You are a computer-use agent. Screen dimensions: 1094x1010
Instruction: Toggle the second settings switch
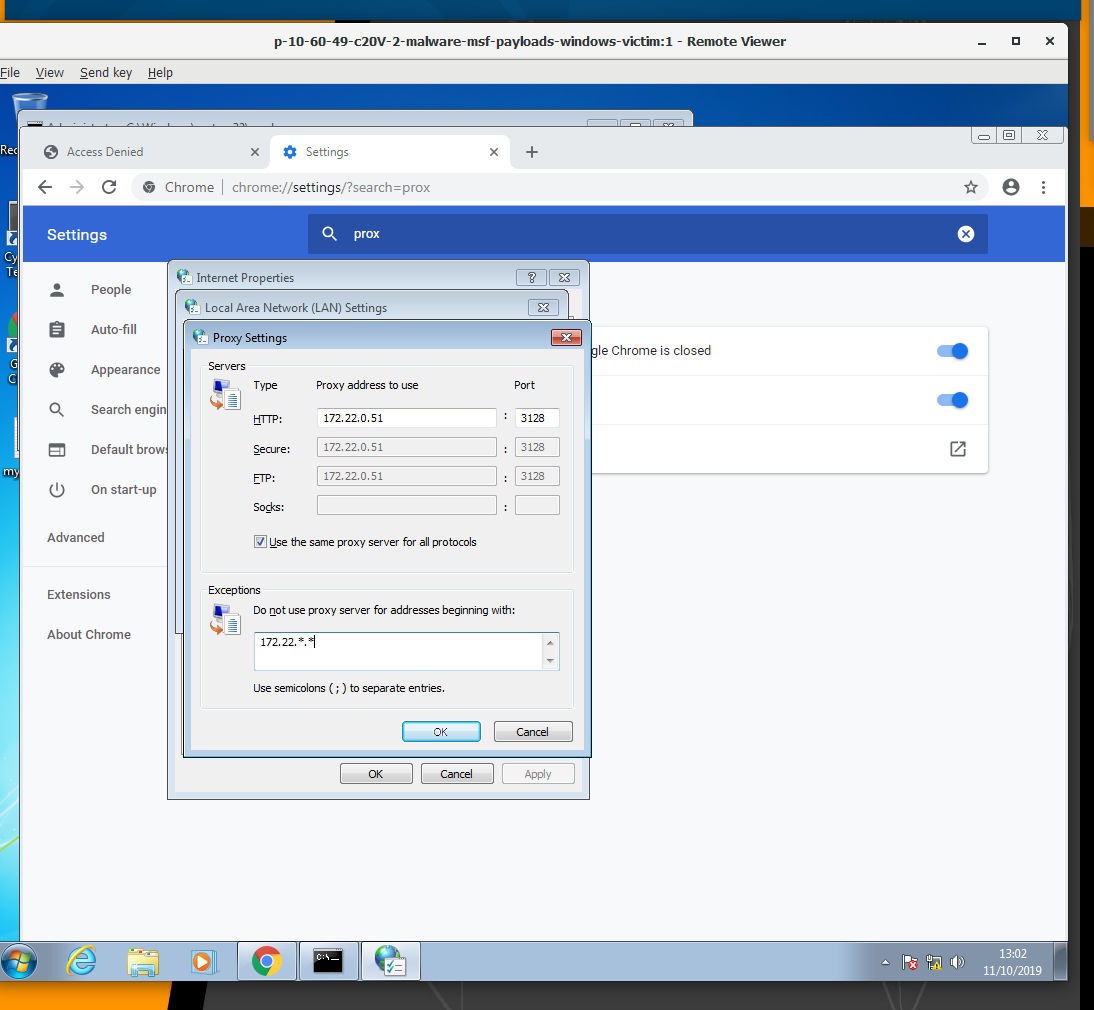coord(952,400)
